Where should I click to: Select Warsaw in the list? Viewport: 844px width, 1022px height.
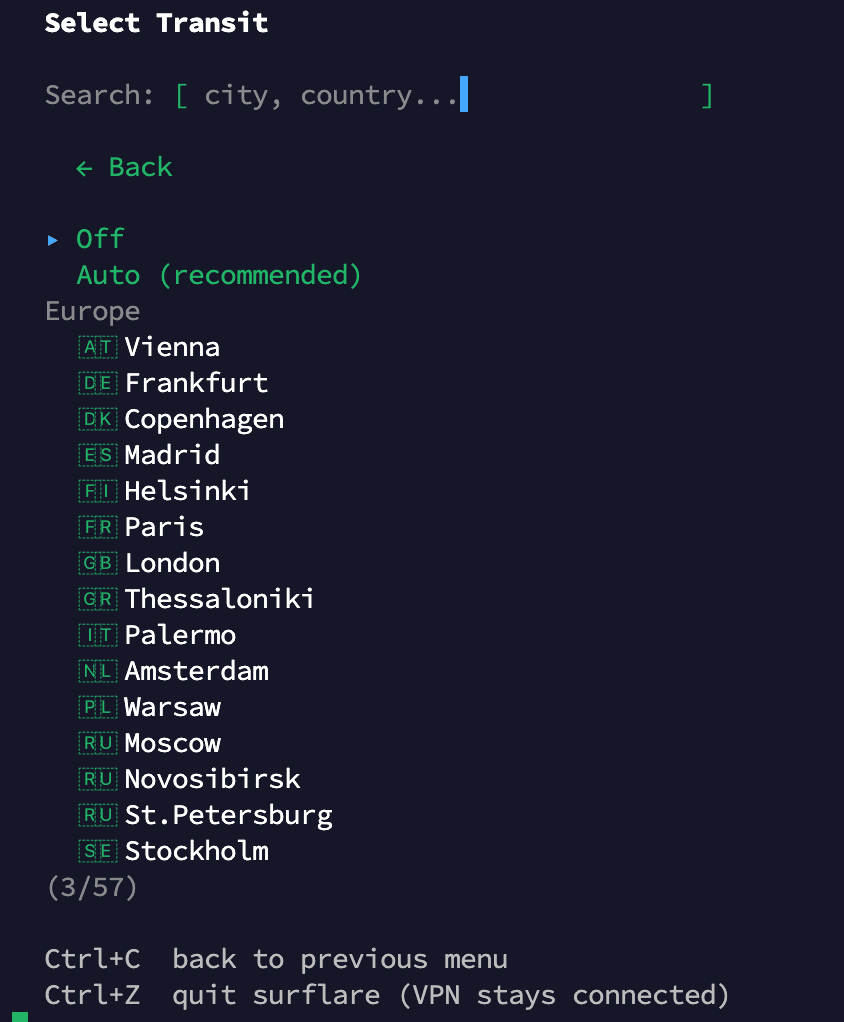pos(172,707)
